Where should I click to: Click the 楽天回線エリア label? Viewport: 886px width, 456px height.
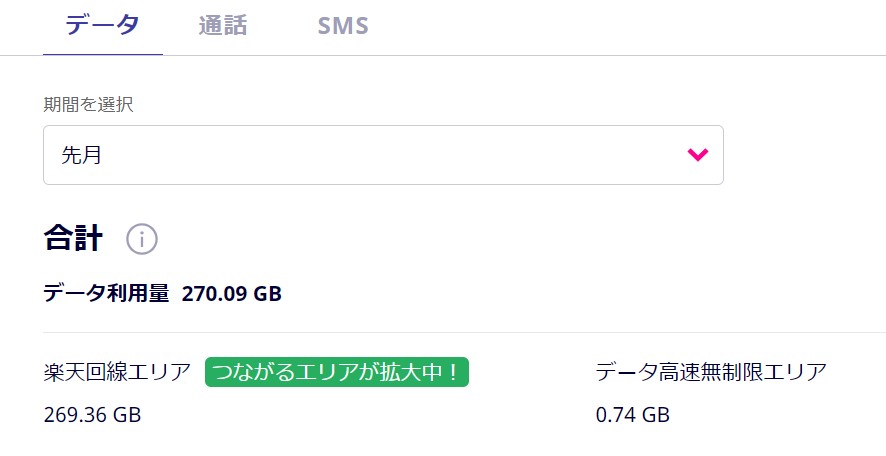tap(117, 373)
